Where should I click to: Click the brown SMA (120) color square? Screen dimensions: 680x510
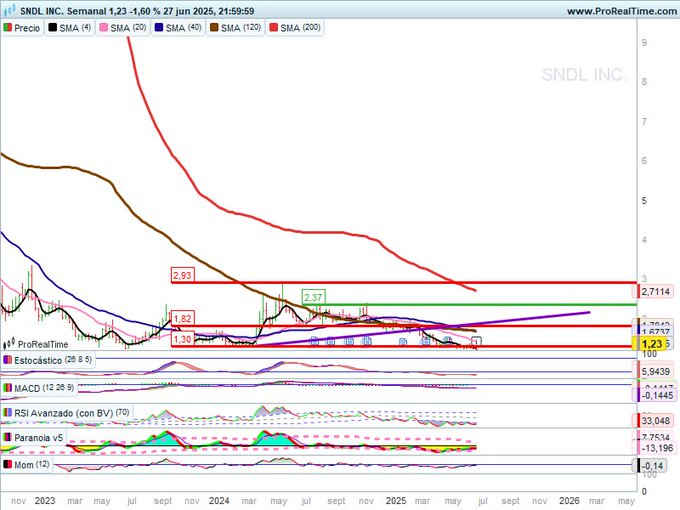[x=214, y=28]
